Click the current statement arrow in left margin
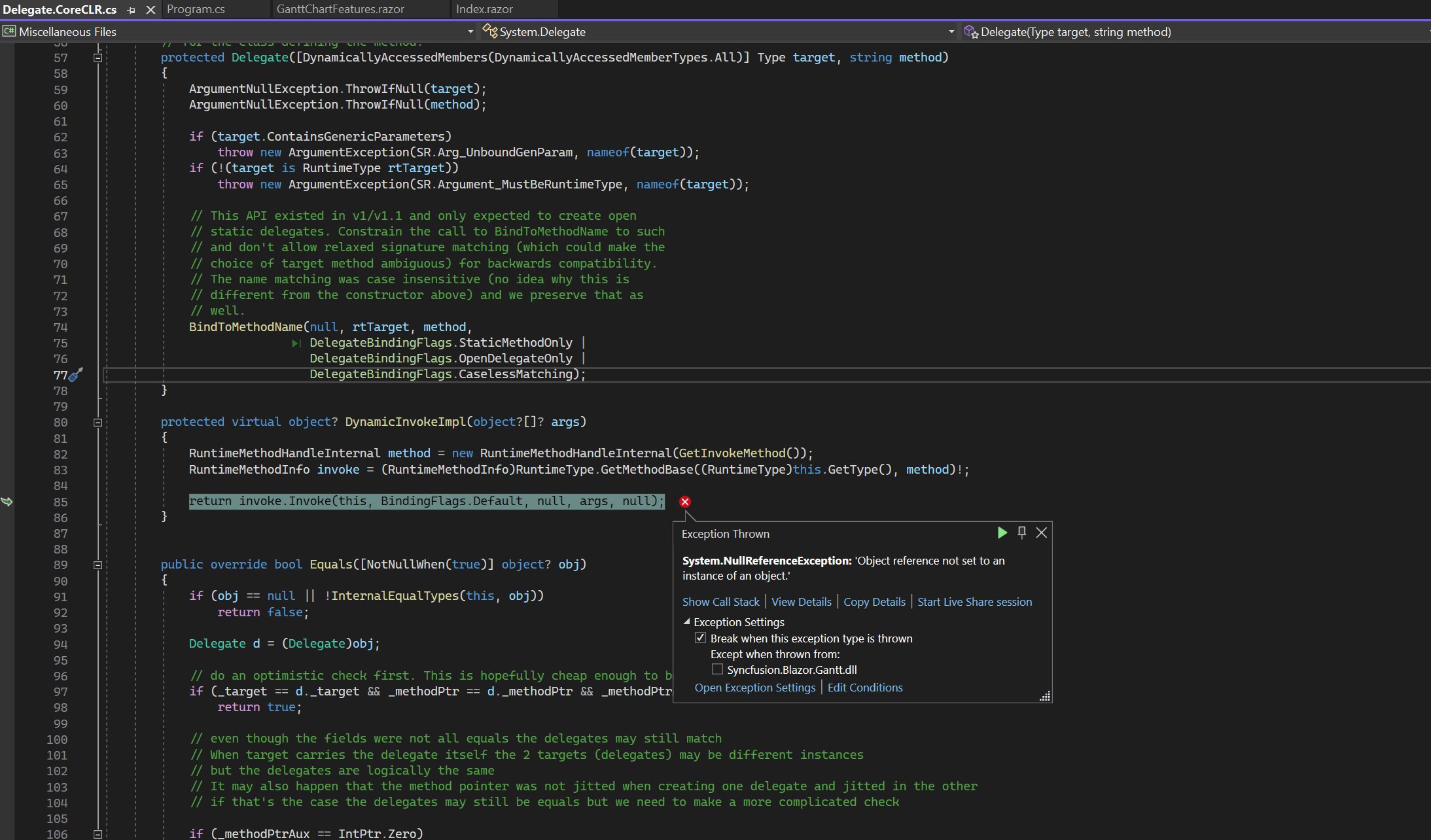Image resolution: width=1431 pixels, height=840 pixels. click(x=7, y=502)
